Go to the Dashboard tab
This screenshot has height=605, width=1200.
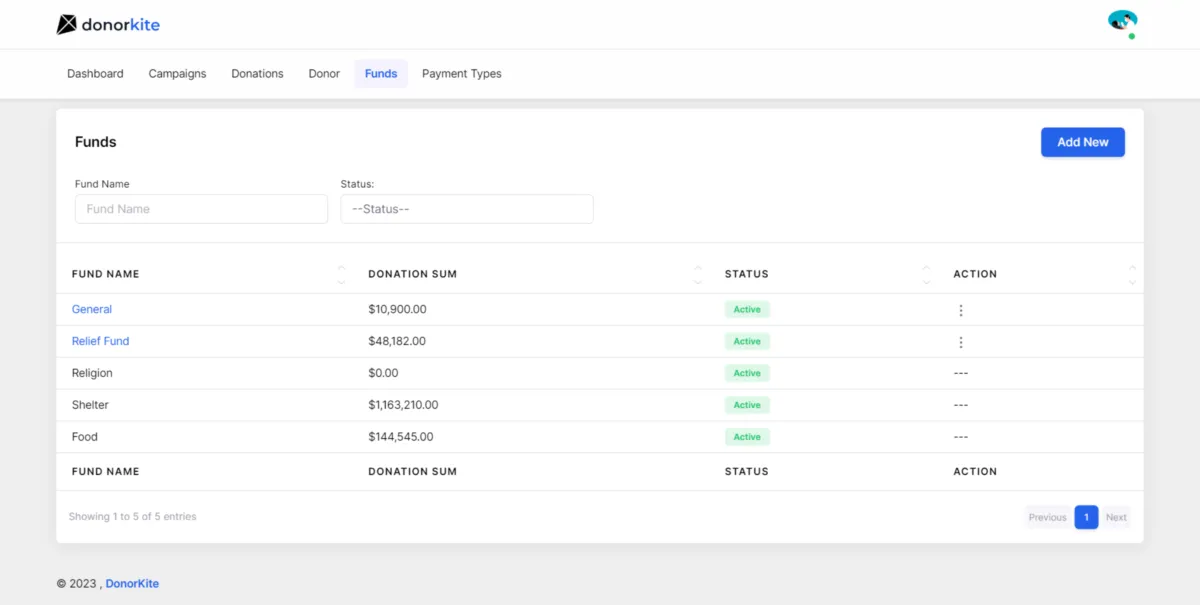coord(95,74)
